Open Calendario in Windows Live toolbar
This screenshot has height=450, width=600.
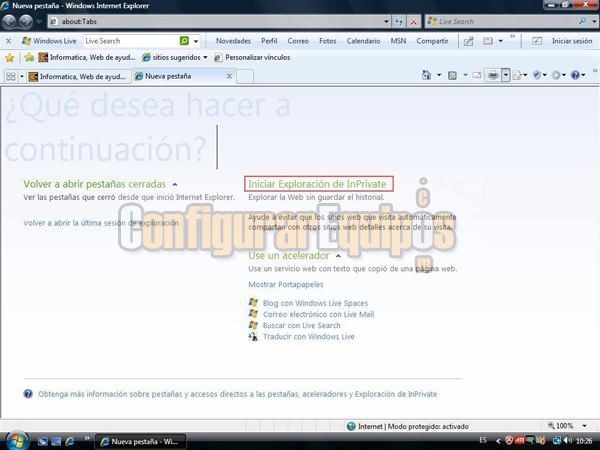click(364, 41)
